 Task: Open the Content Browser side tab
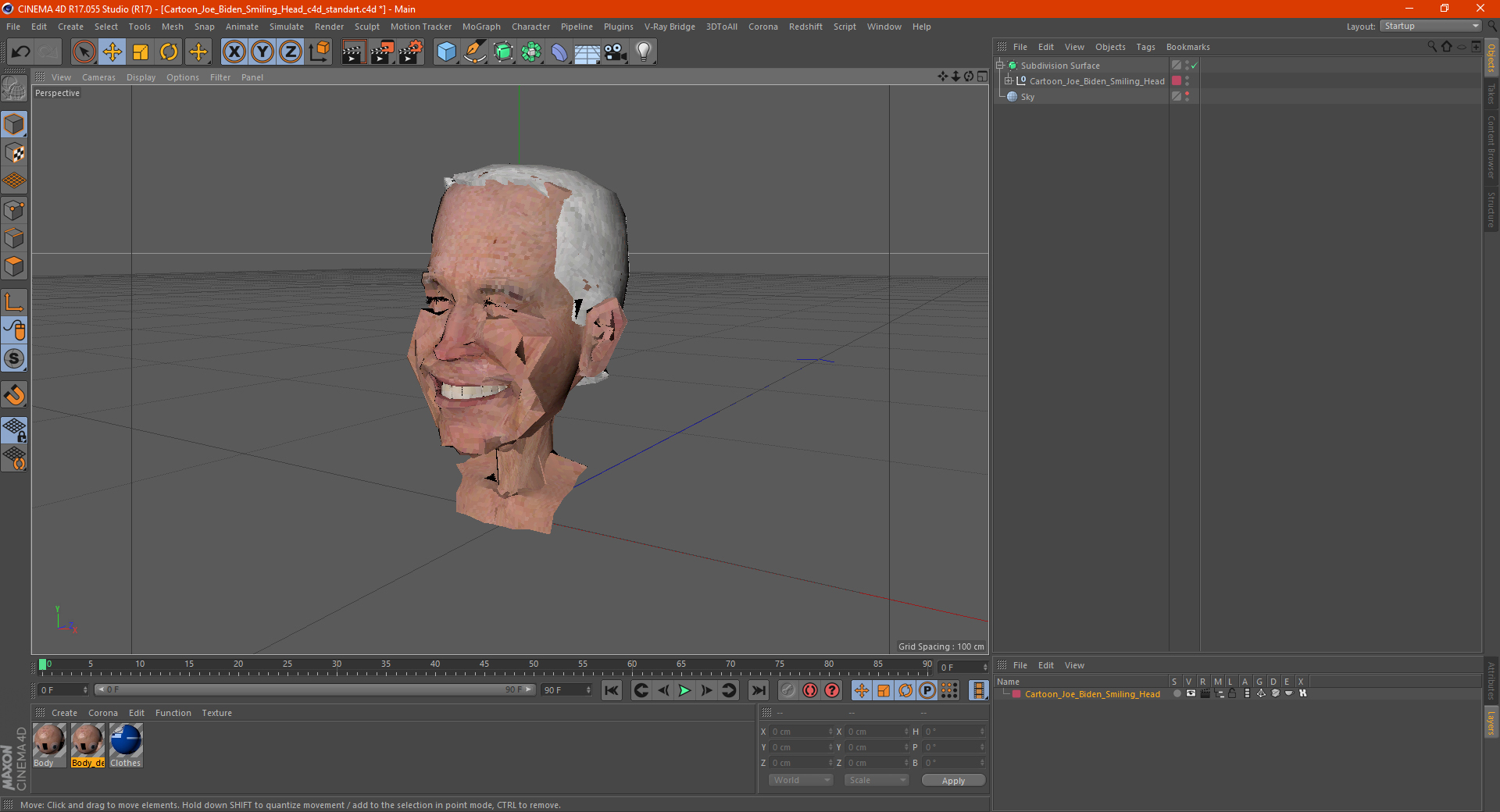click(1491, 147)
